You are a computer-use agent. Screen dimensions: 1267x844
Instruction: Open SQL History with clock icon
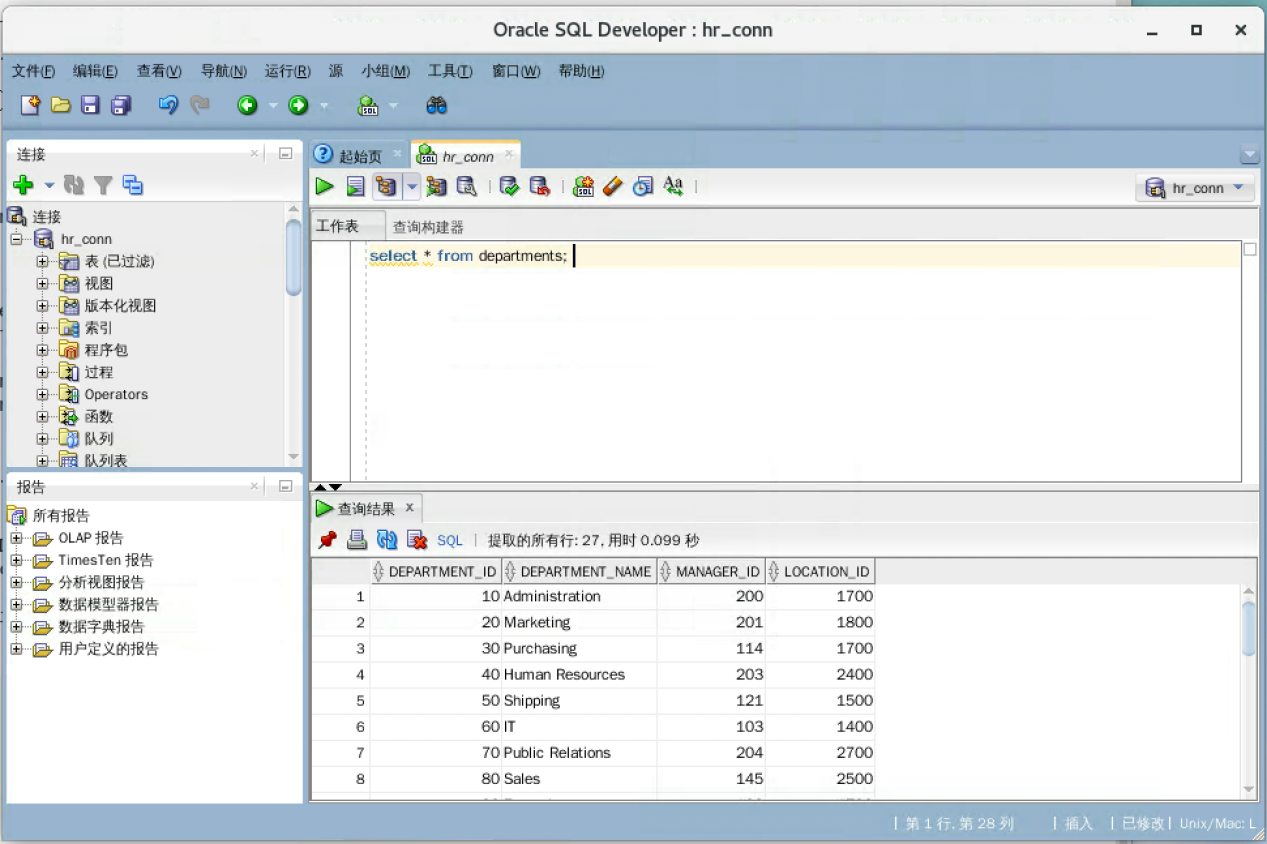(x=643, y=186)
